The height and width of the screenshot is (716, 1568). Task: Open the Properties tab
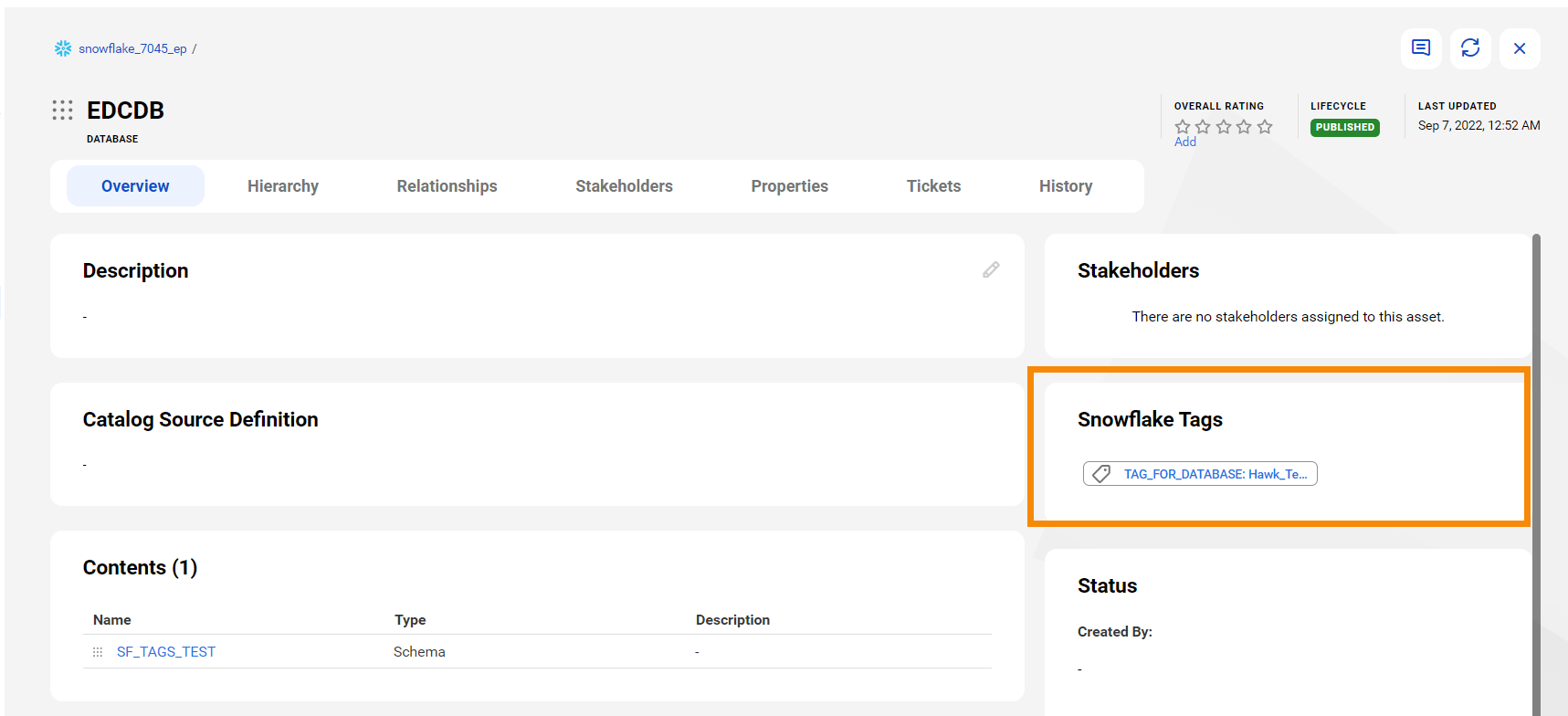coord(789,186)
